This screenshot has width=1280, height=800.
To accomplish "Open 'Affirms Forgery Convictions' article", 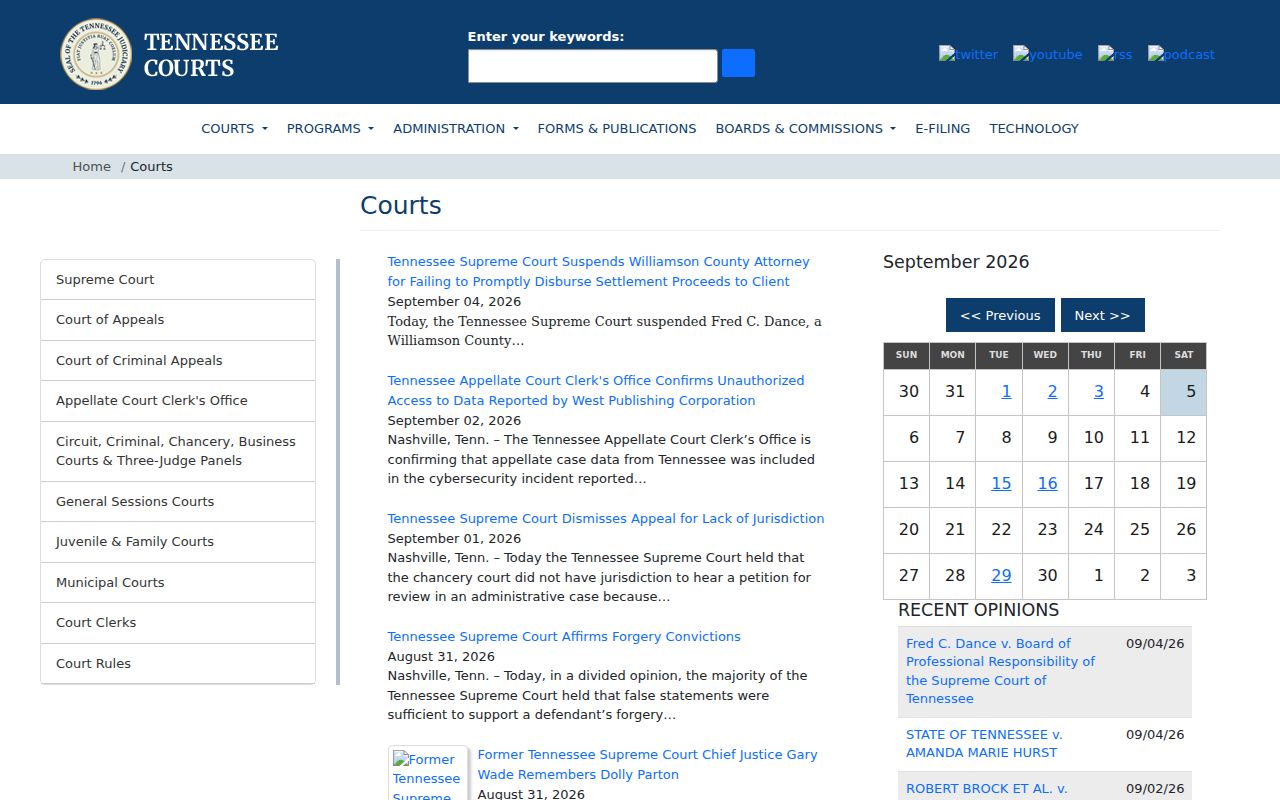I will 564,636.
